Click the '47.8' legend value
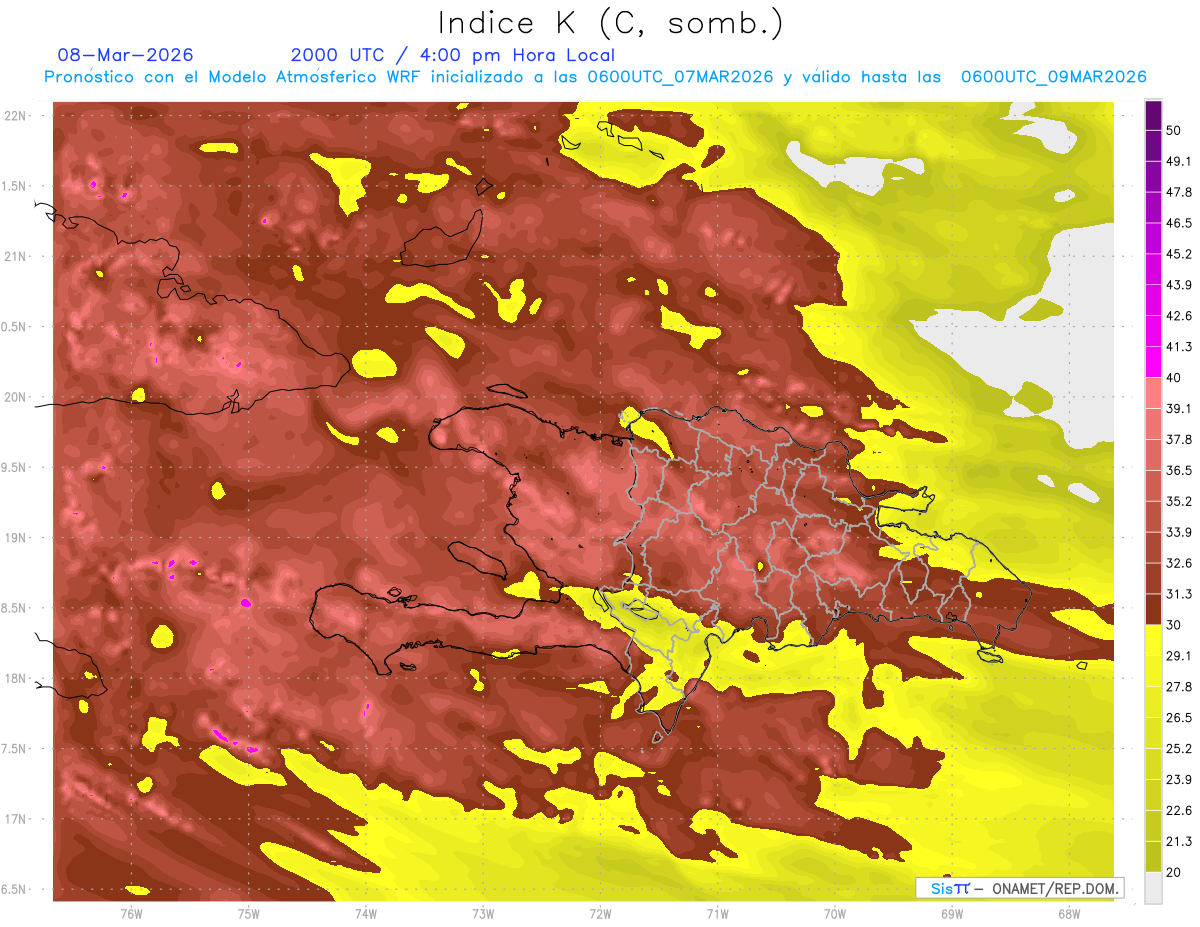The height and width of the screenshot is (927, 1200). point(1178,192)
